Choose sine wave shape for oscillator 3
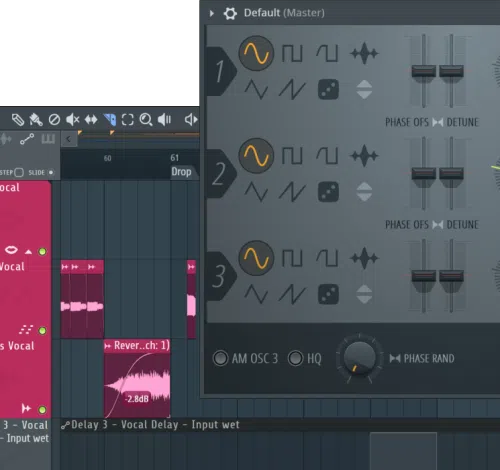 pyautogui.click(x=256, y=258)
